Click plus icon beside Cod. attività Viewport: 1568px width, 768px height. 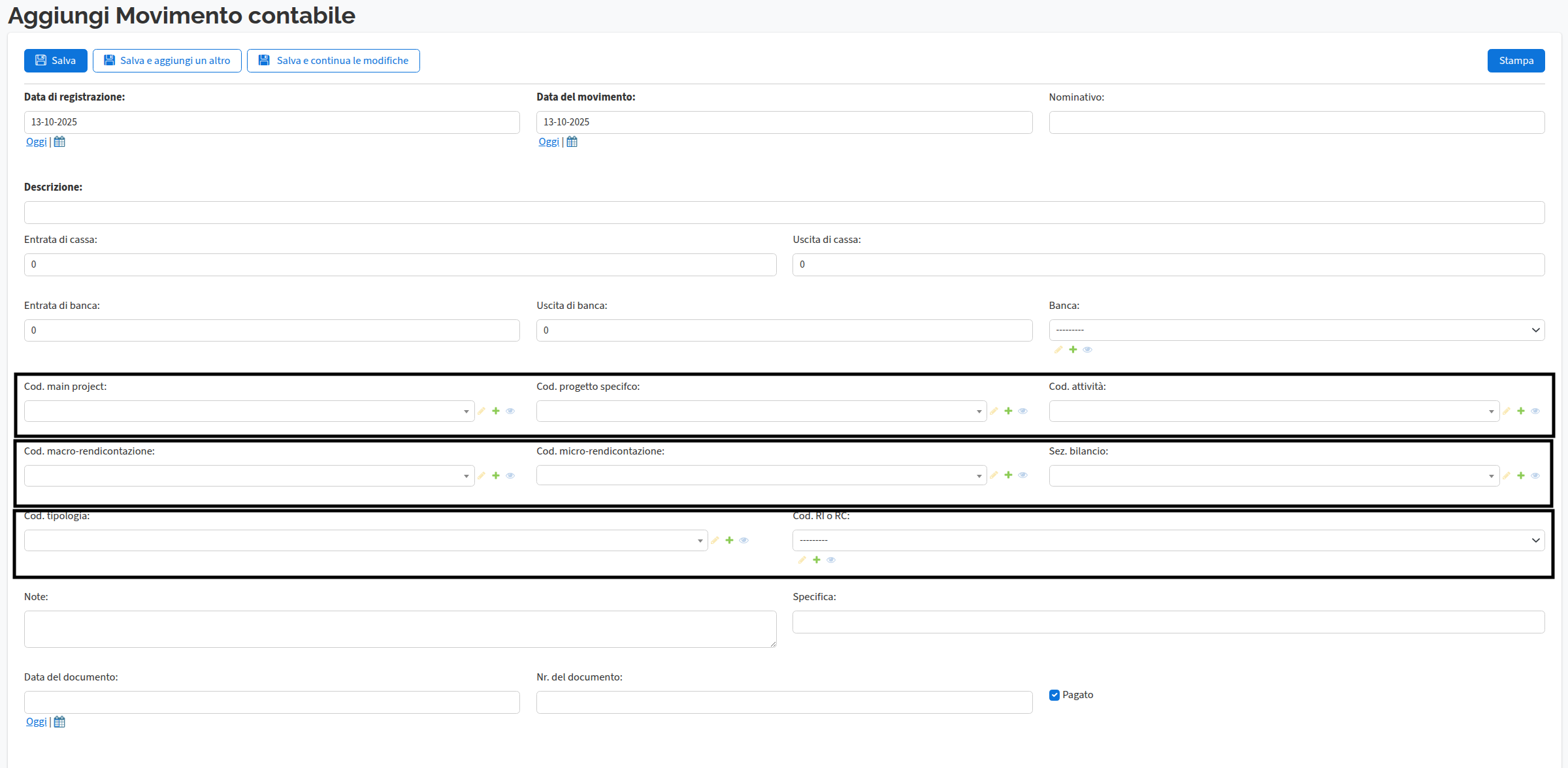coord(1521,411)
